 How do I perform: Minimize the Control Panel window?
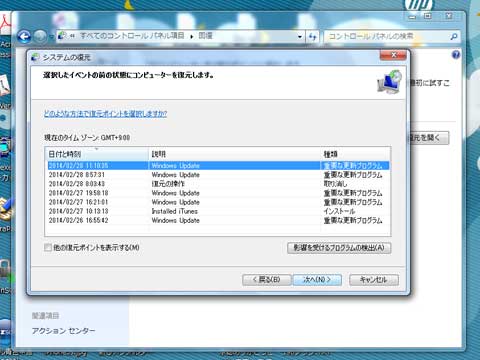point(413,16)
